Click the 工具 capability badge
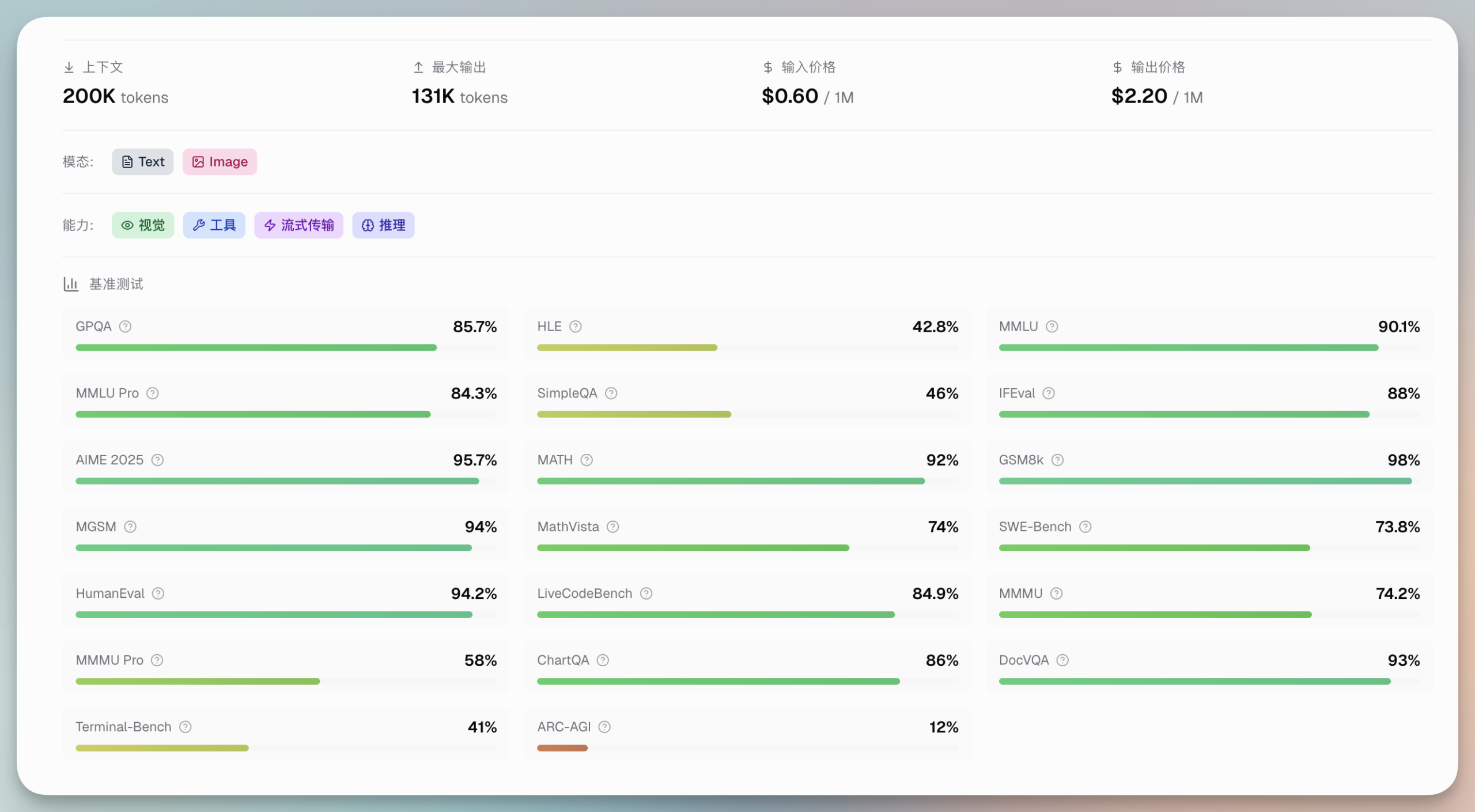 click(x=214, y=225)
